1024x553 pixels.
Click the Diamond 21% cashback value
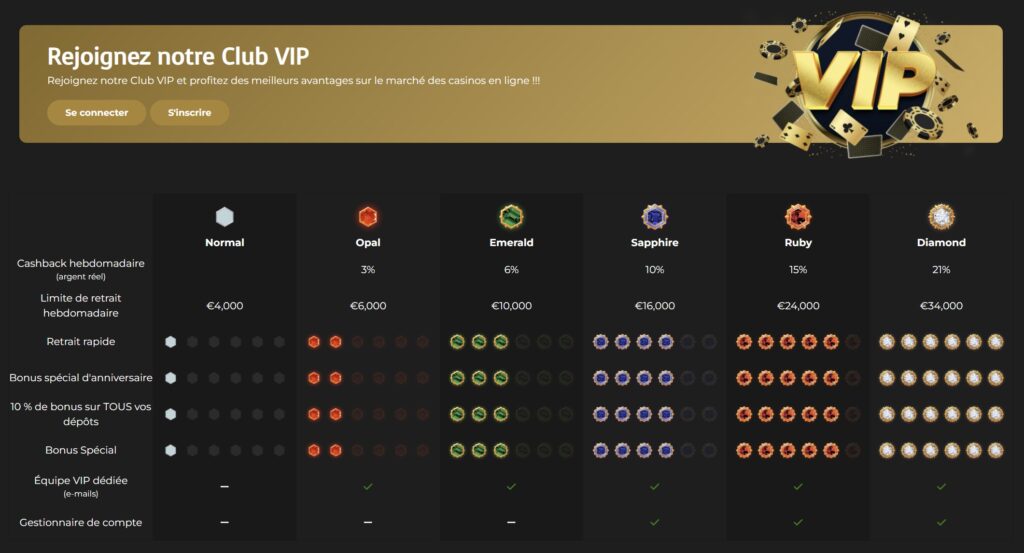pyautogui.click(x=941, y=270)
